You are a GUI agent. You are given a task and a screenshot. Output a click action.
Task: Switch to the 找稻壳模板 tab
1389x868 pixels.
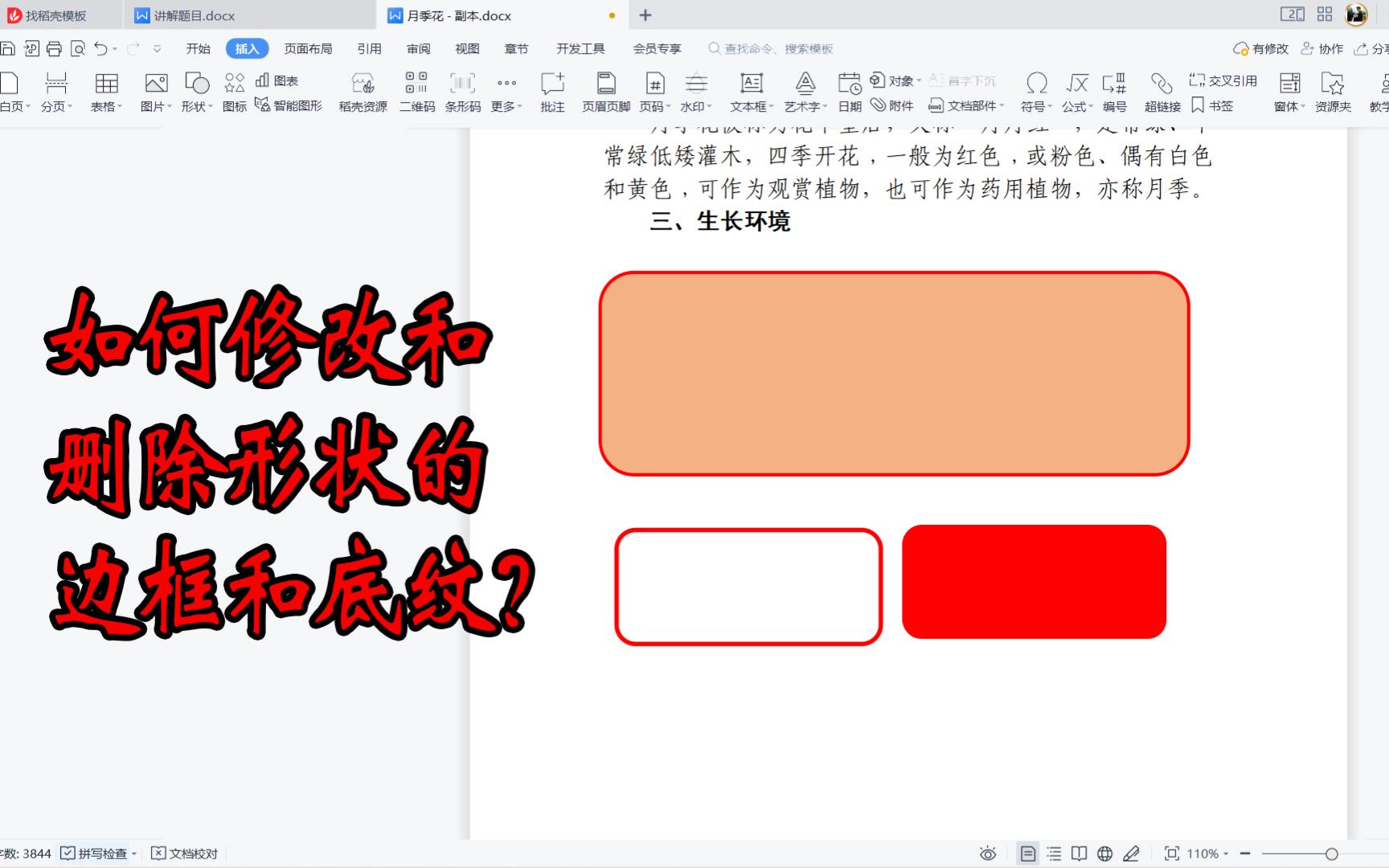(x=56, y=15)
